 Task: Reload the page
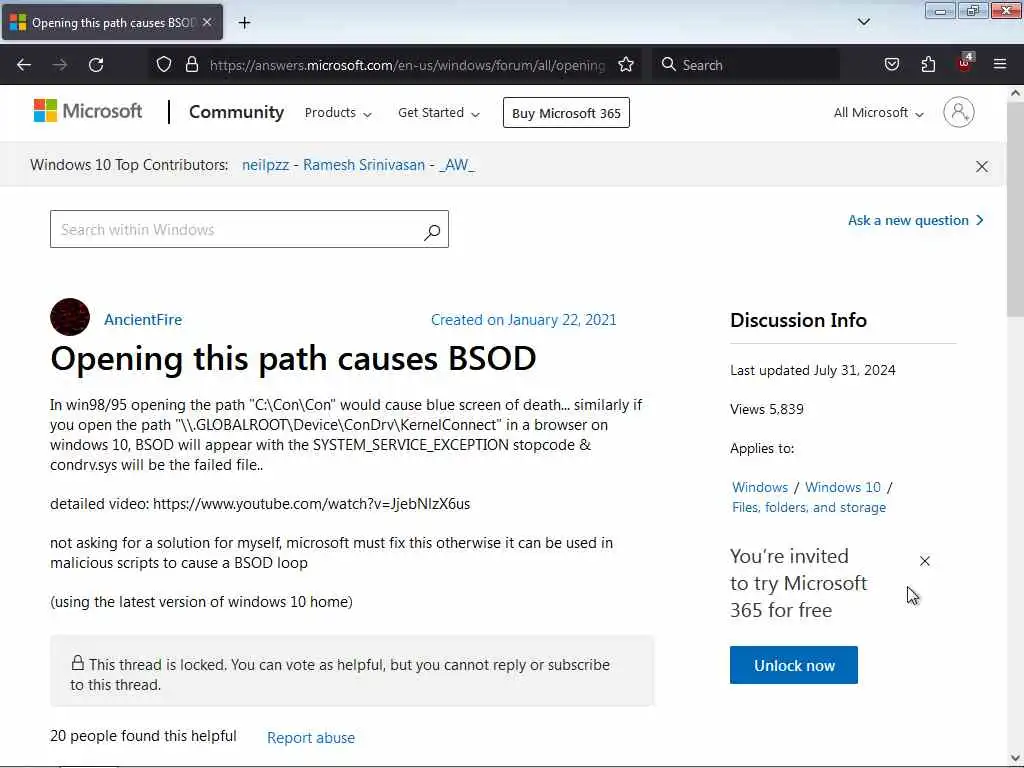pyautogui.click(x=96, y=65)
